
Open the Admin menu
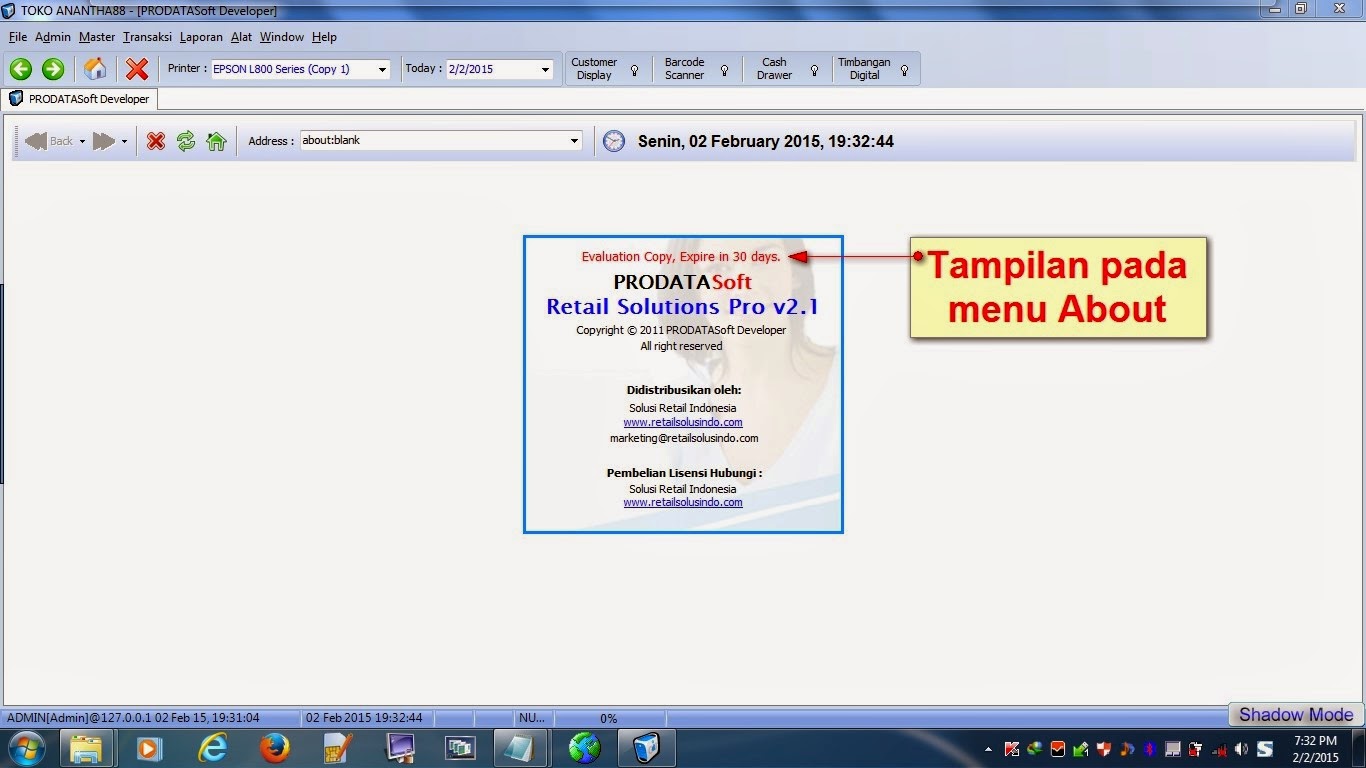53,37
